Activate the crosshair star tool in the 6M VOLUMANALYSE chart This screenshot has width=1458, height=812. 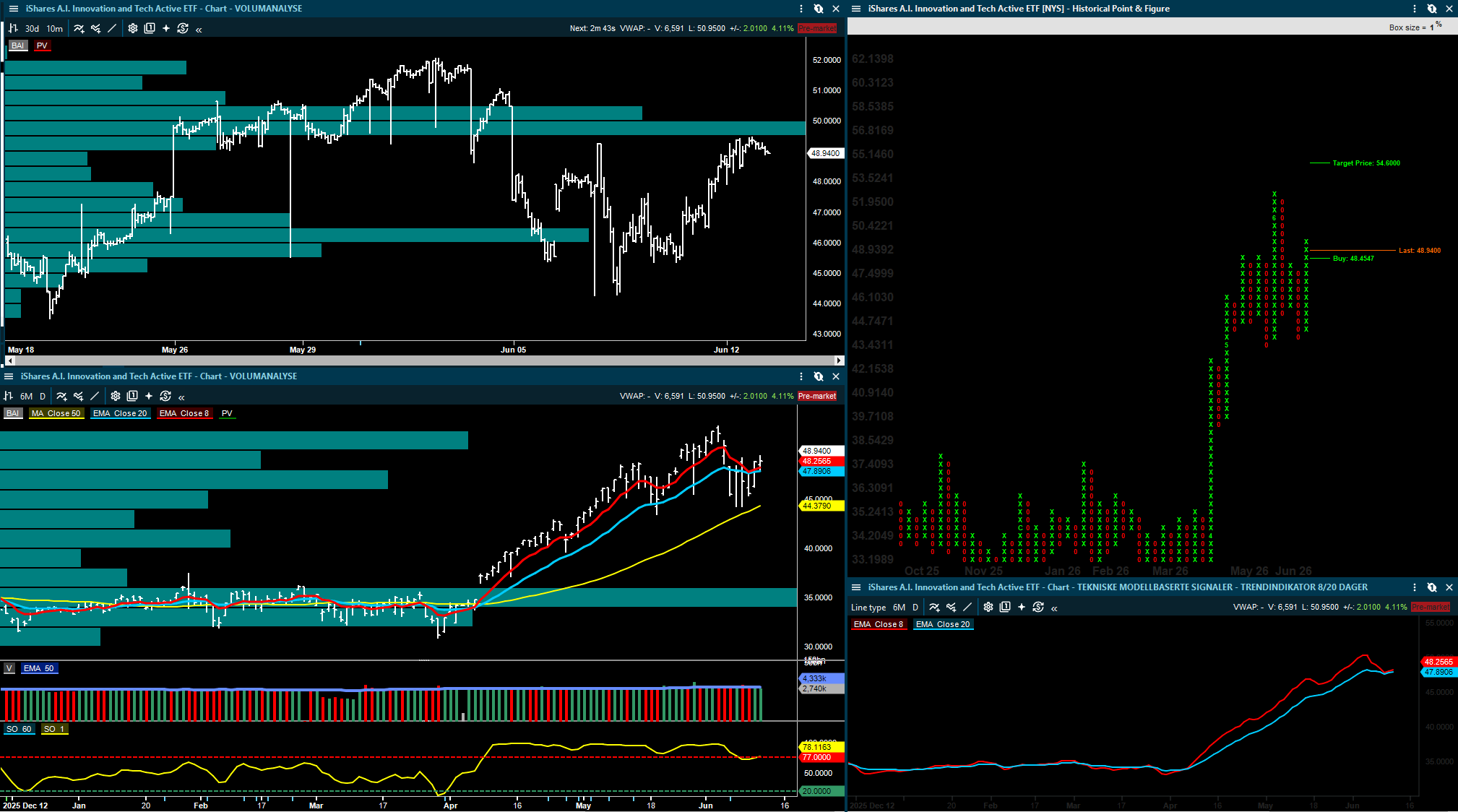click(x=149, y=396)
